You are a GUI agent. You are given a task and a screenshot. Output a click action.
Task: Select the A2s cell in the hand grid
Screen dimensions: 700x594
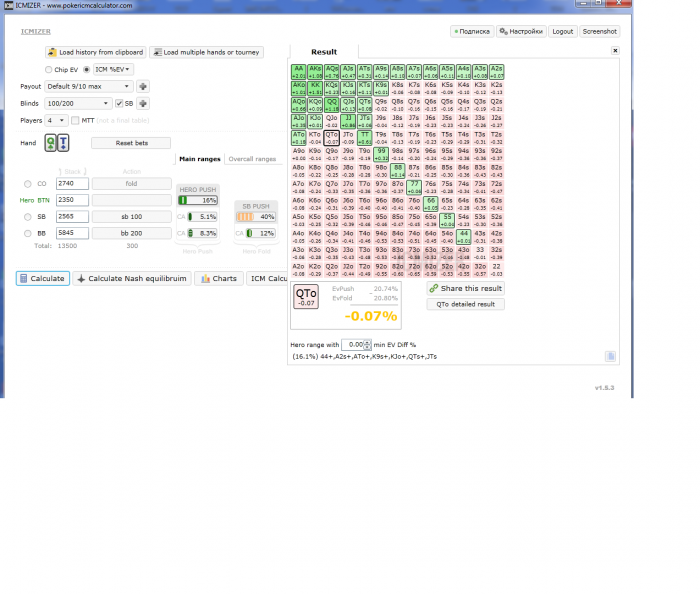tap(496, 72)
